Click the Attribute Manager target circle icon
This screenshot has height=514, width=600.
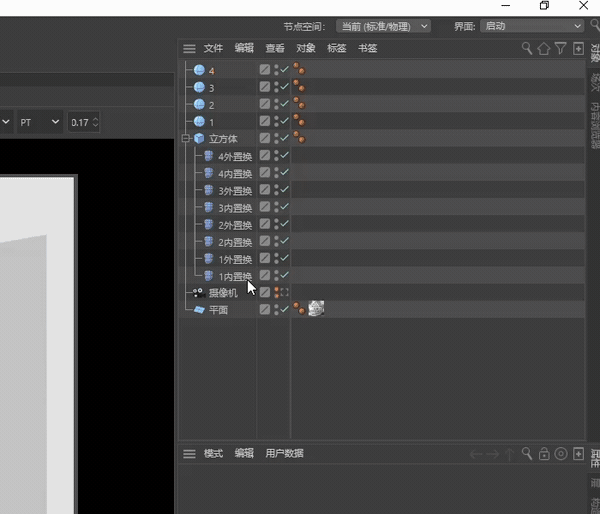click(561, 454)
